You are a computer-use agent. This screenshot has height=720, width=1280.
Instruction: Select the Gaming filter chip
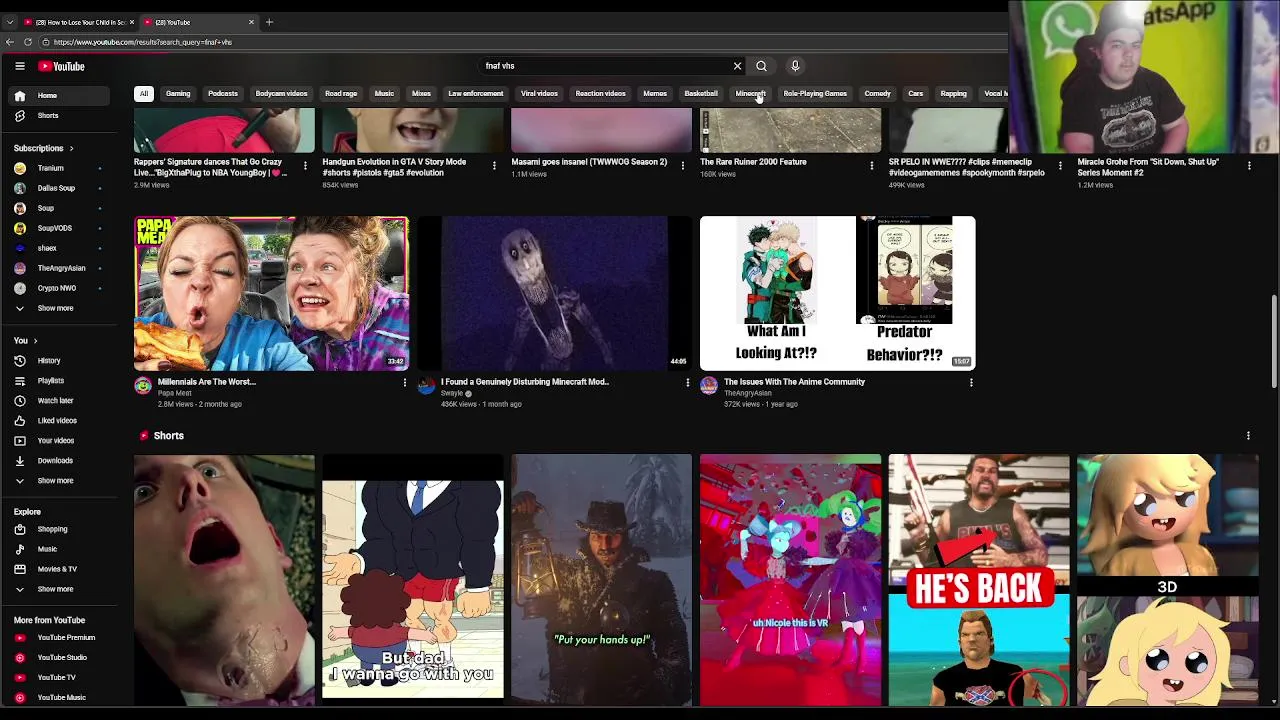[178, 94]
